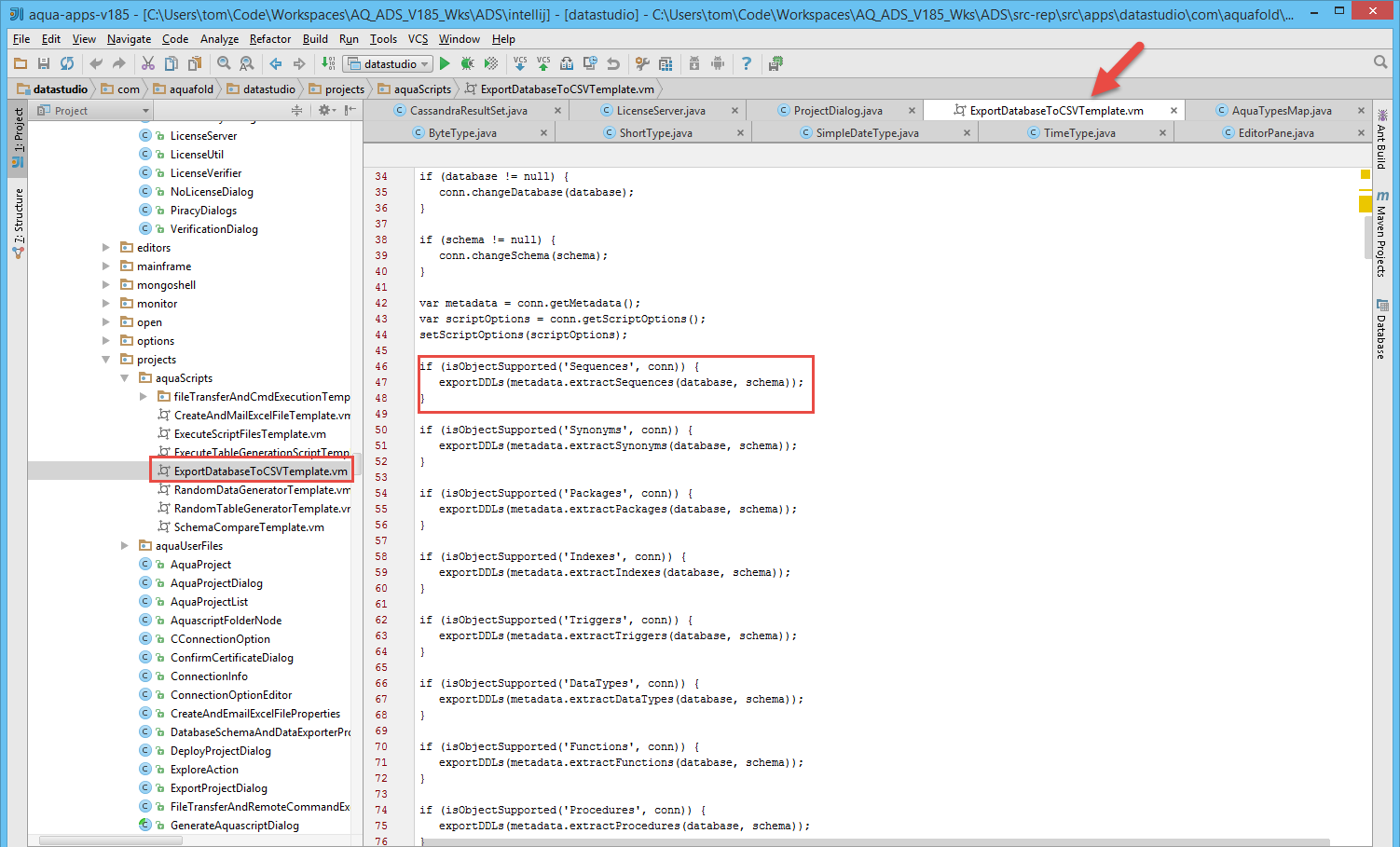Expand the monitor folder
The width and height of the screenshot is (1400, 847).
pyautogui.click(x=106, y=304)
